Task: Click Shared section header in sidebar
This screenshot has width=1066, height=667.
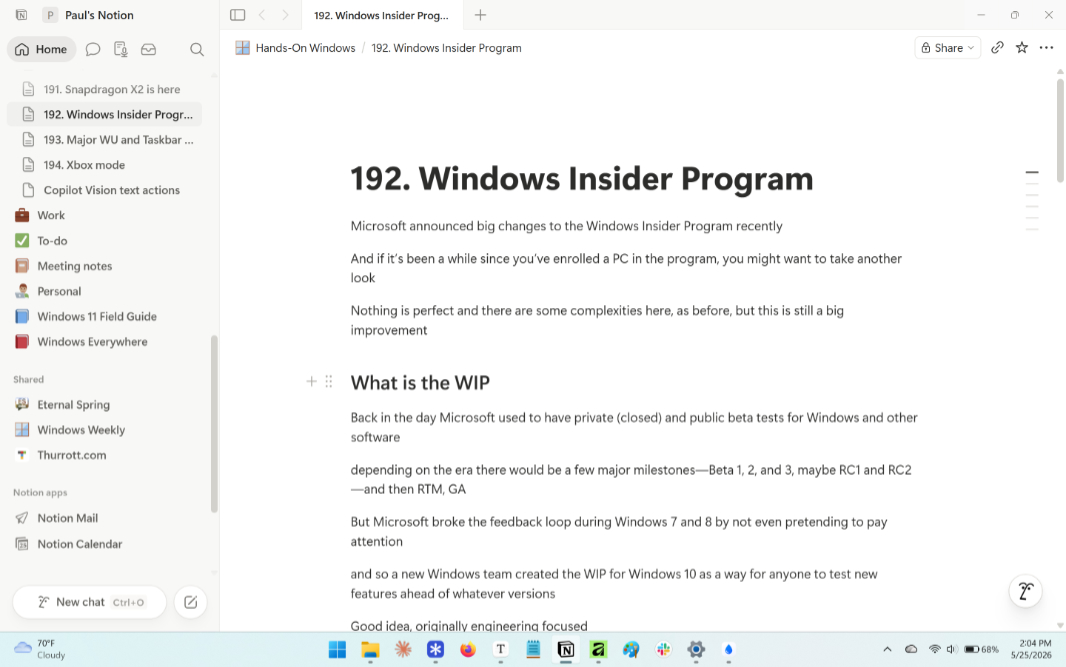Action: click(29, 379)
